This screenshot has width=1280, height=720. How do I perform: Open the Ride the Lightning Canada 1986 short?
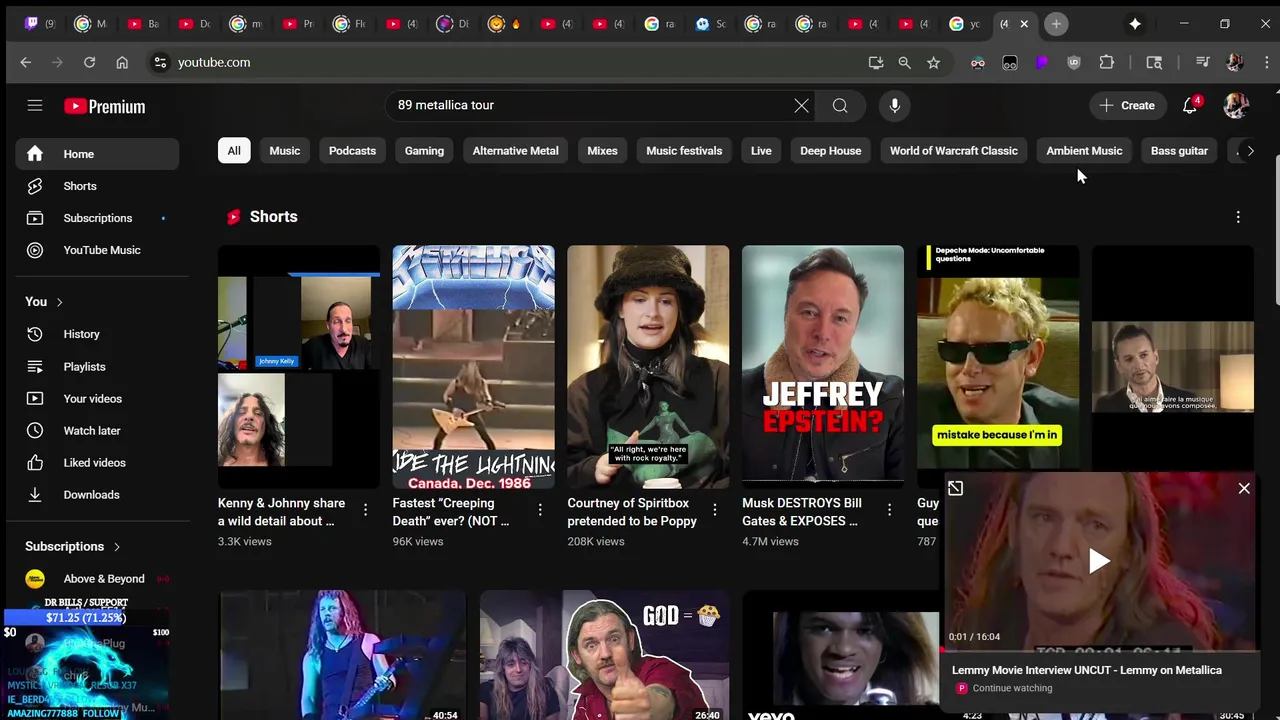click(473, 366)
